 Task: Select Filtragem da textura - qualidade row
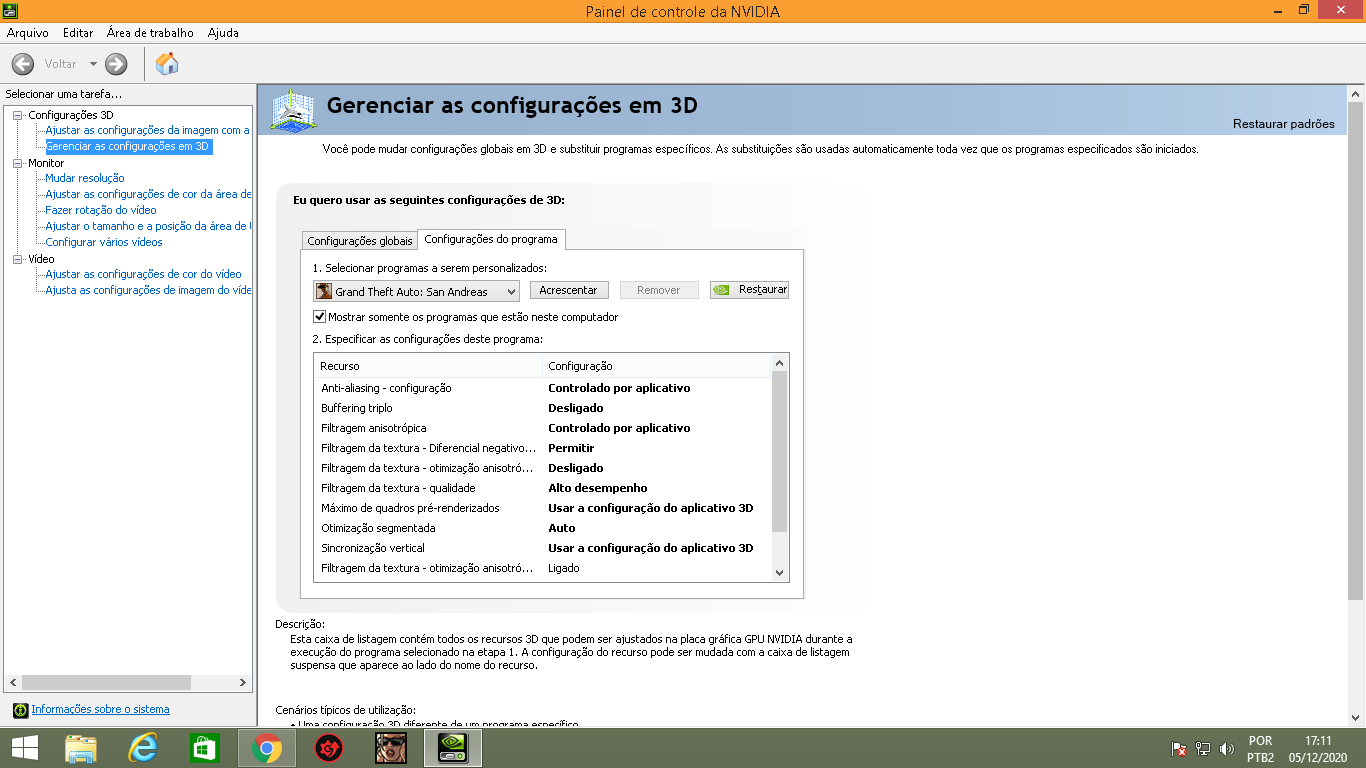pos(544,488)
